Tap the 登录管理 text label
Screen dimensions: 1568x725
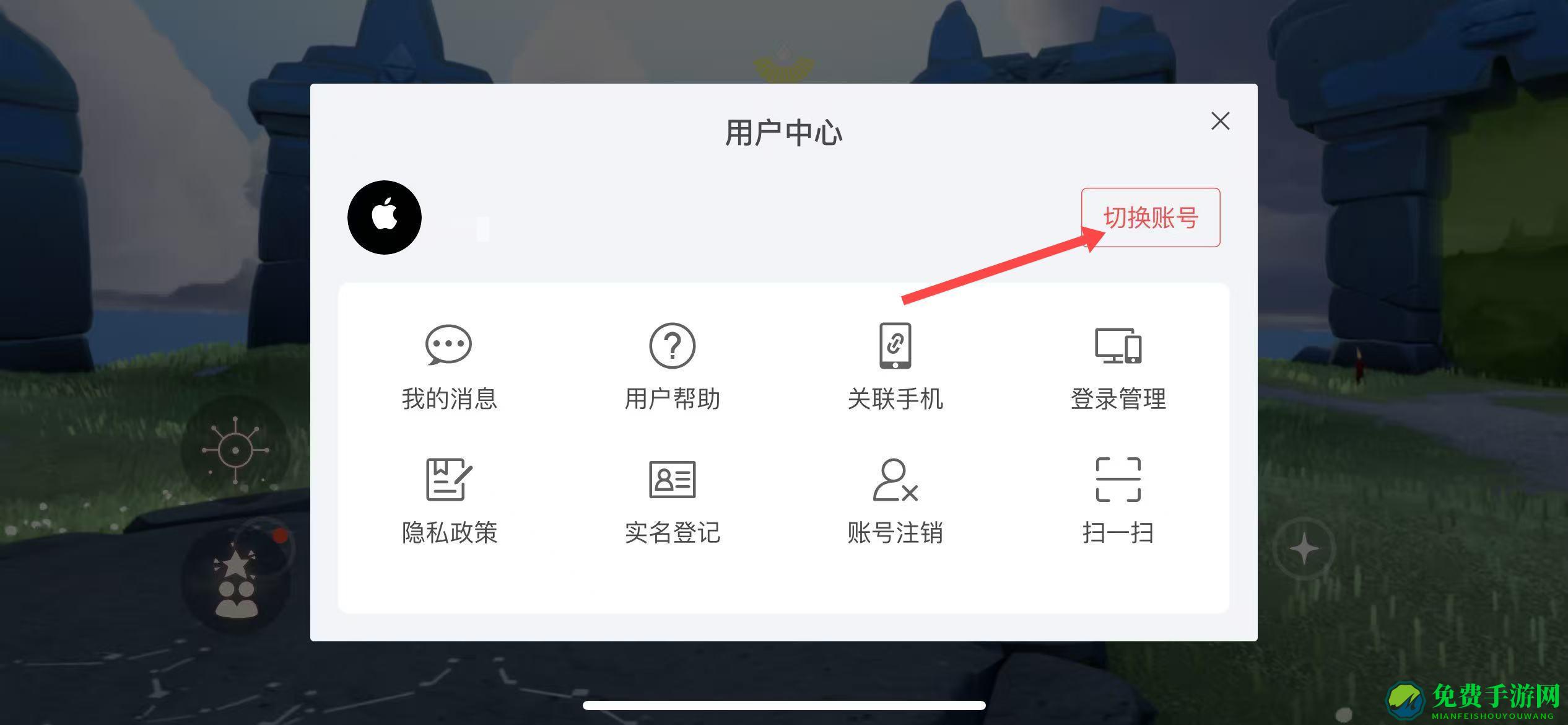point(1118,398)
